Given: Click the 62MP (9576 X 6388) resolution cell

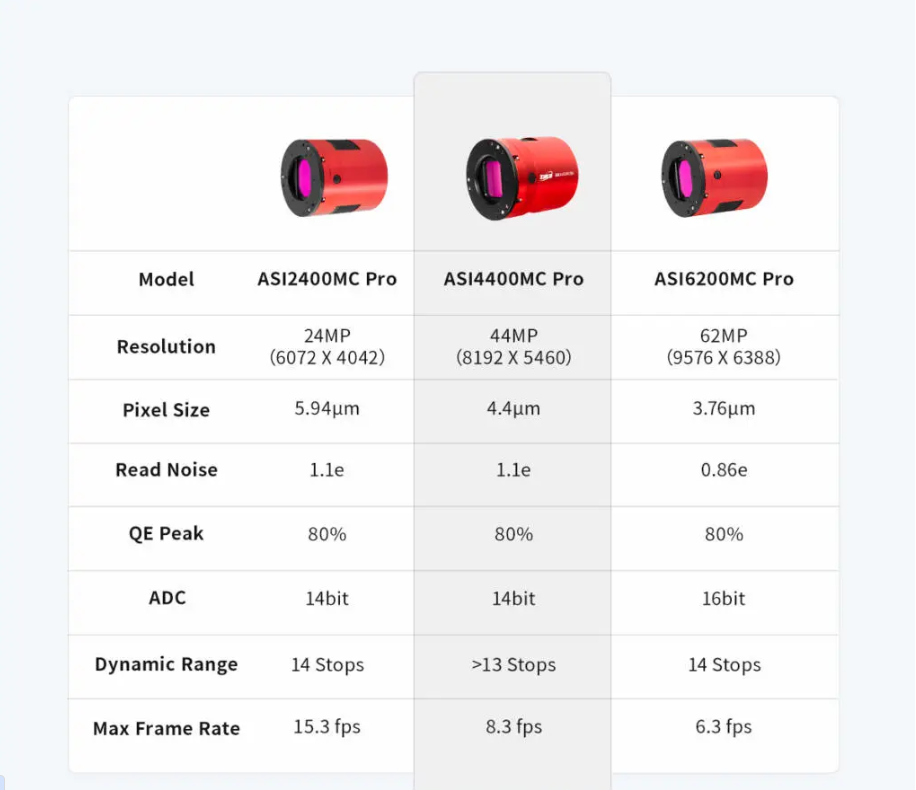Looking at the screenshot, I should [724, 347].
